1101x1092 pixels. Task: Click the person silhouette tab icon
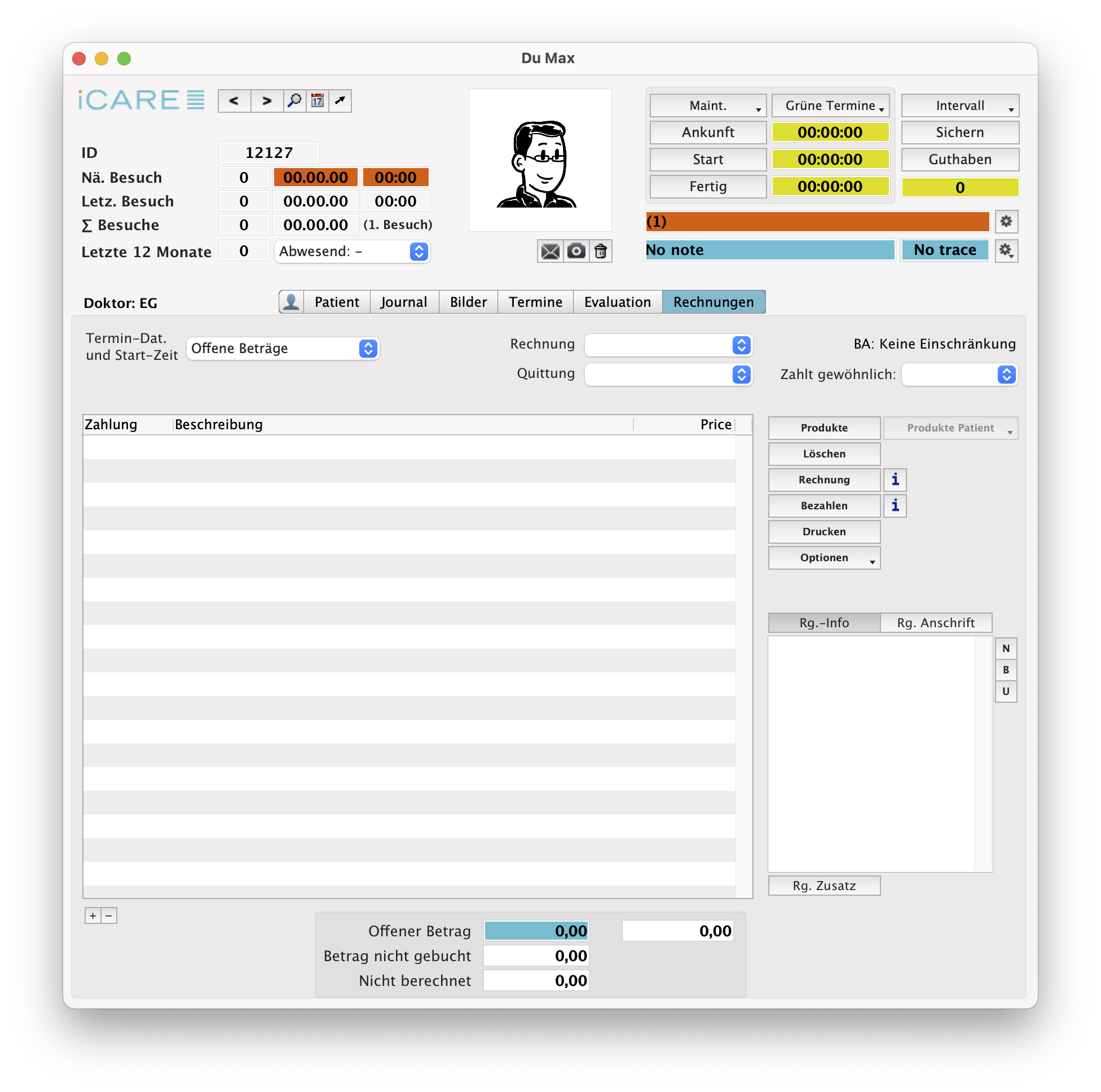point(291,302)
